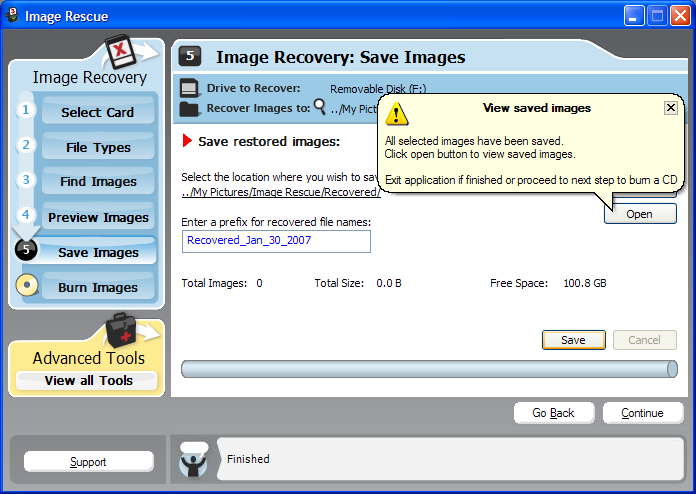Click the Advanced Tools first-aid kit icon

(121, 331)
